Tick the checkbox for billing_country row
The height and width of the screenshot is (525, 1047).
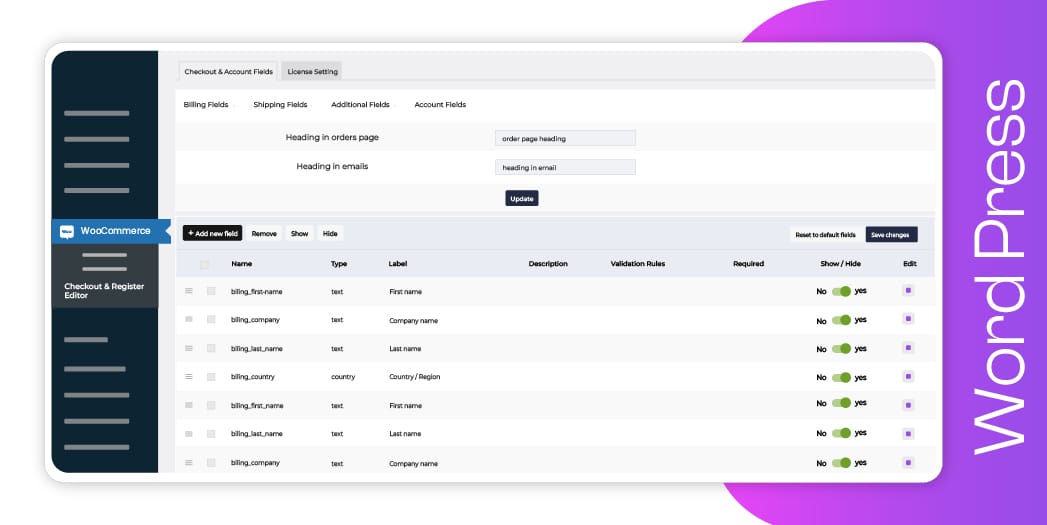pyautogui.click(x=211, y=377)
